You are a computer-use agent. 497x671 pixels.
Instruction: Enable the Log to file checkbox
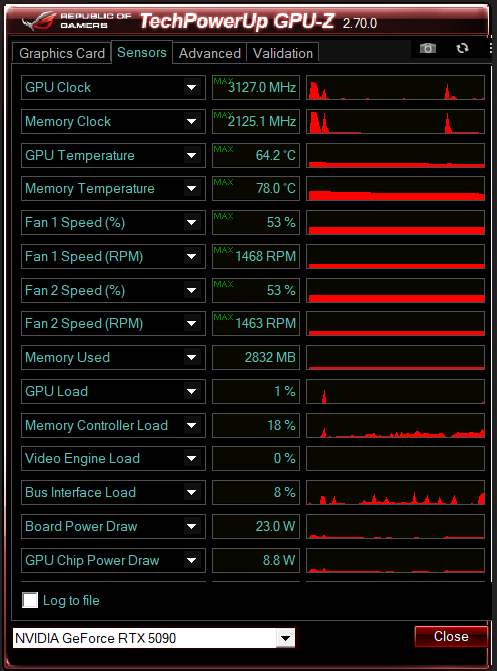coord(30,600)
